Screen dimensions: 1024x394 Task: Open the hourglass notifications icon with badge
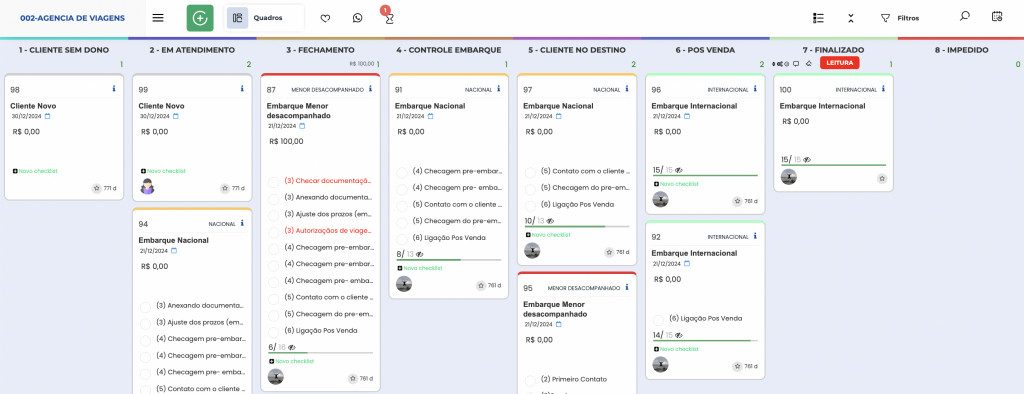coord(389,18)
